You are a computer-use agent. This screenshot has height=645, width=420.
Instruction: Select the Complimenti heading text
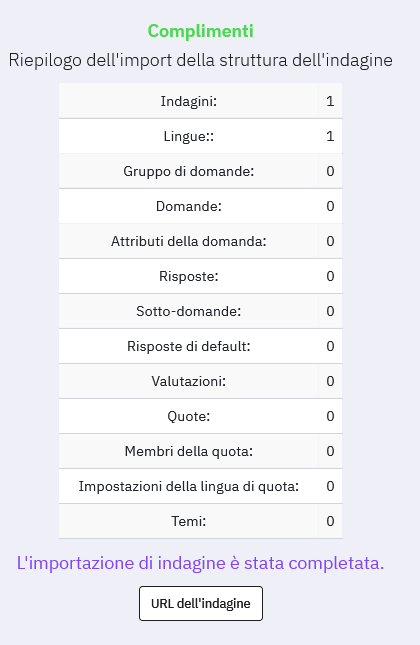tap(201, 31)
